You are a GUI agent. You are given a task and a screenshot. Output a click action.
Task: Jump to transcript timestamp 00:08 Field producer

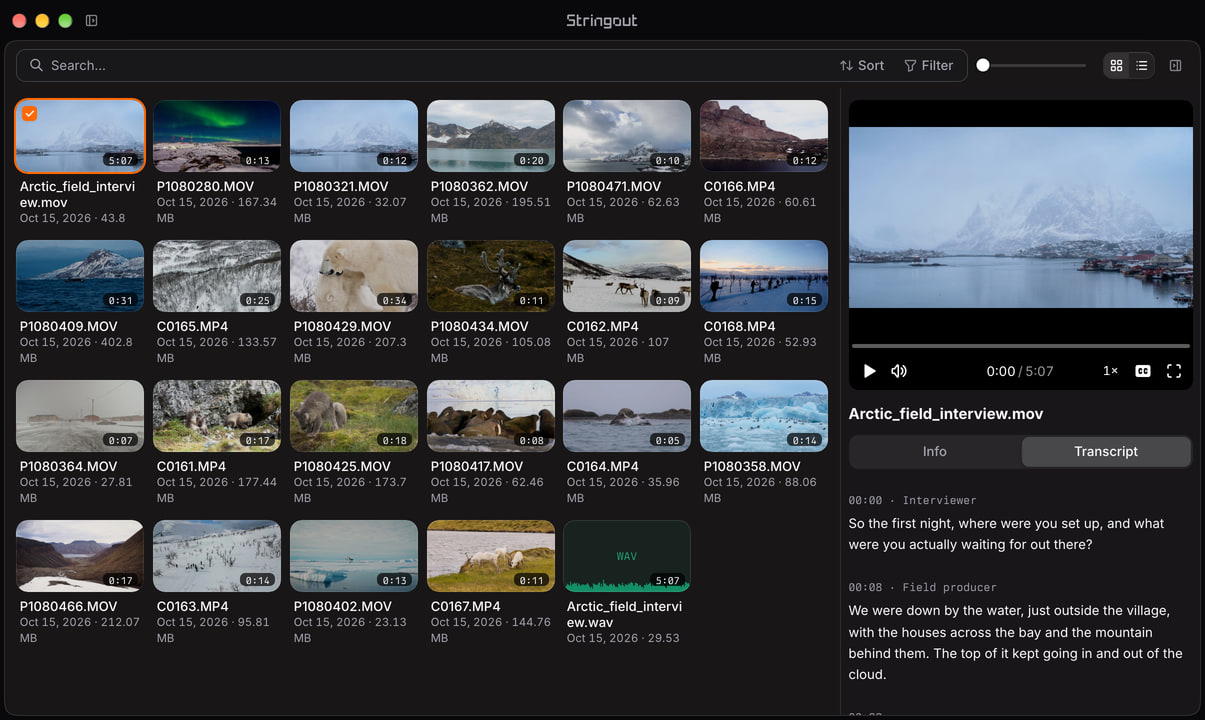[x=922, y=587]
